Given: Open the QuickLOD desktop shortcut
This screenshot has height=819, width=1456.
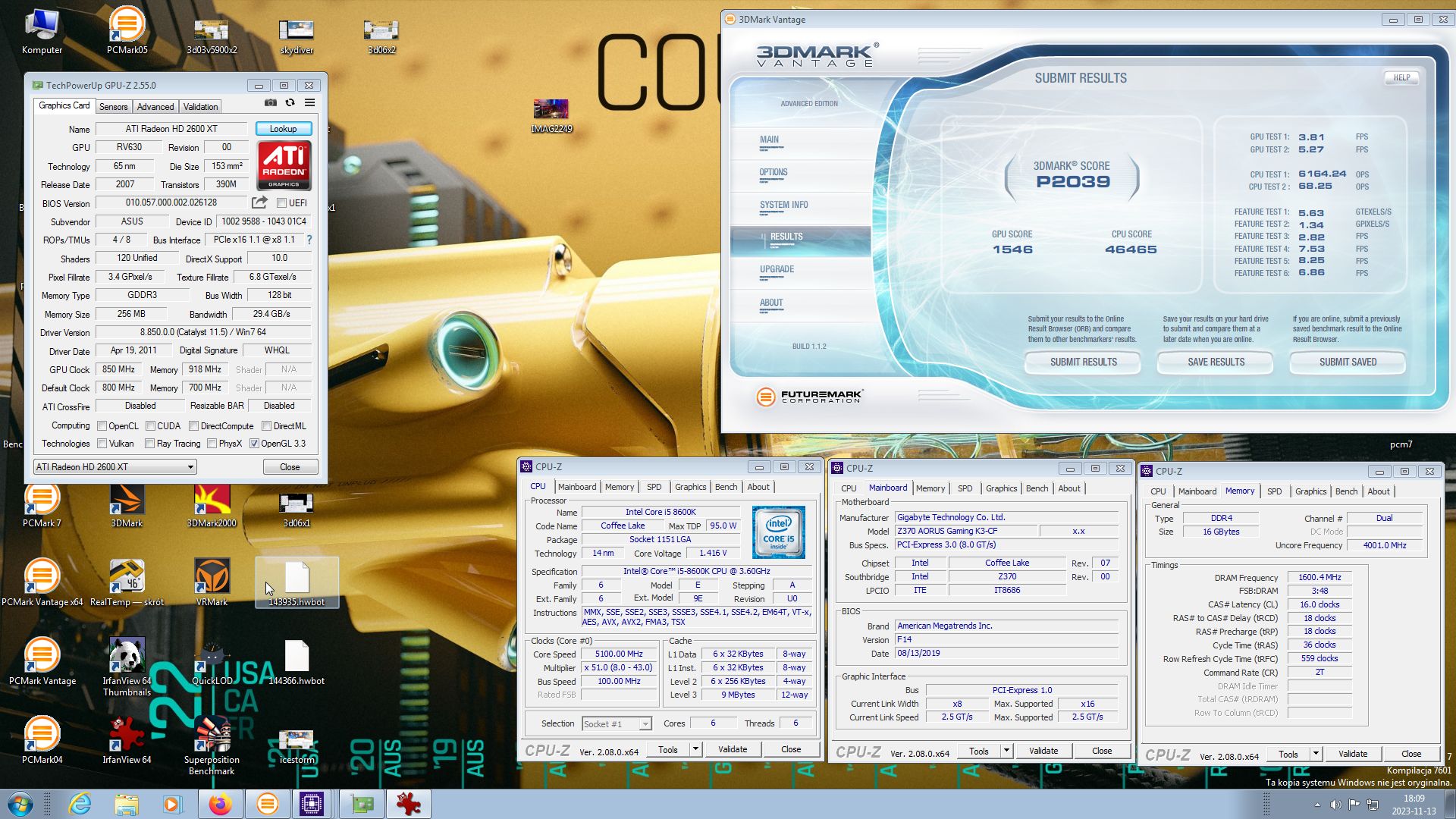Looking at the screenshot, I should click(212, 663).
